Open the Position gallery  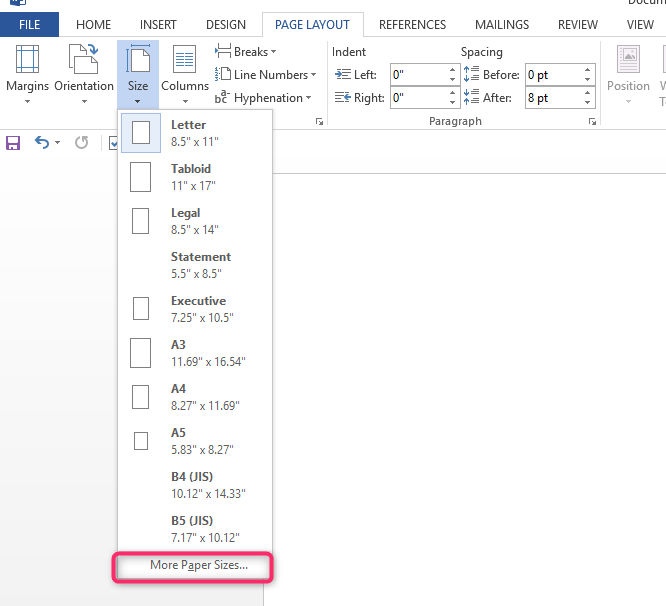628,74
